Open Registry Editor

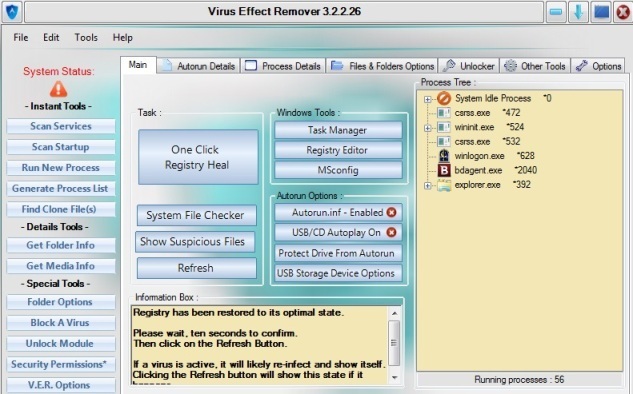(338, 150)
